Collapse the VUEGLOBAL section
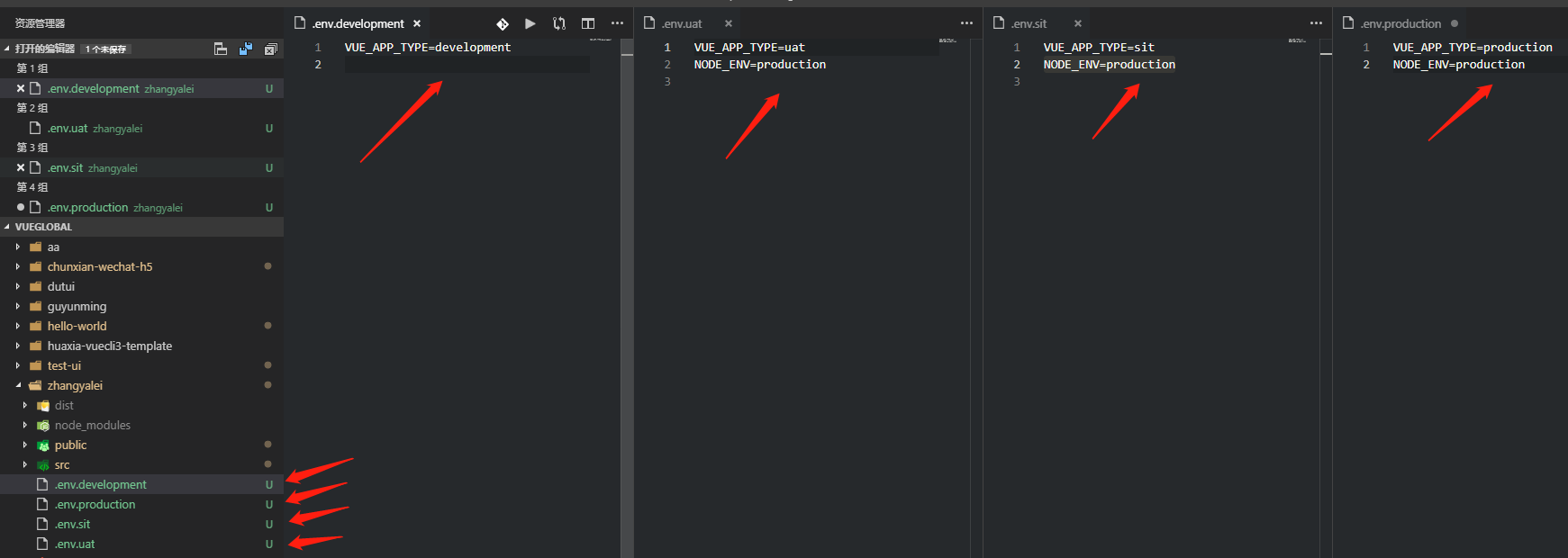 pyautogui.click(x=7, y=227)
